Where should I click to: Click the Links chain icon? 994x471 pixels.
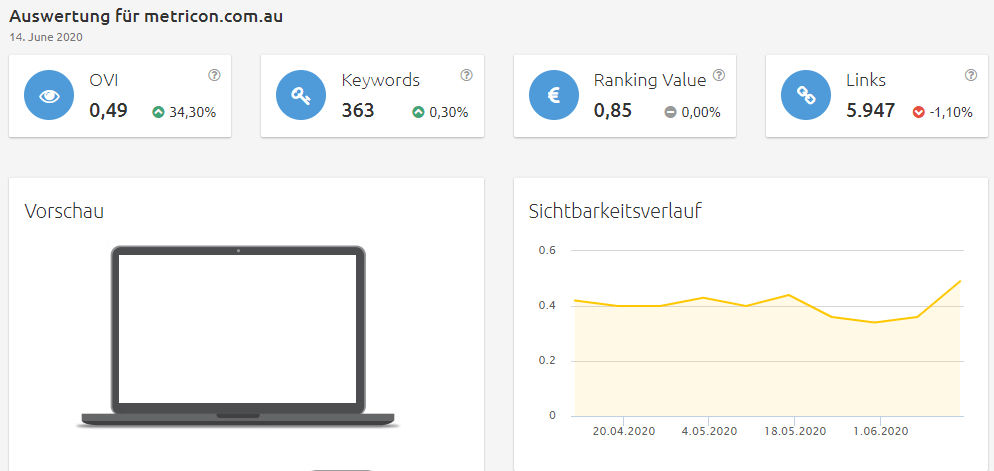(806, 95)
